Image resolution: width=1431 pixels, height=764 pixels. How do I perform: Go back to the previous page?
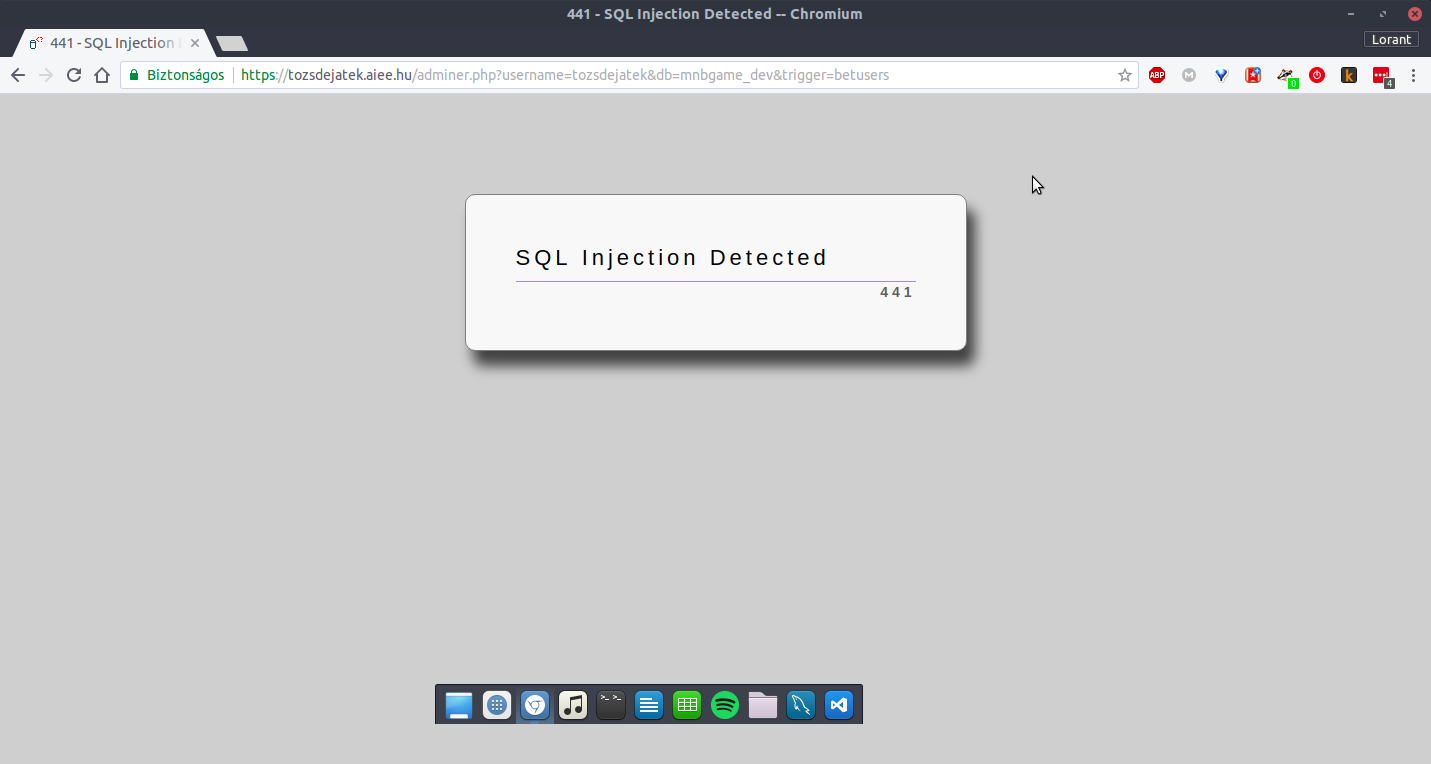18,75
